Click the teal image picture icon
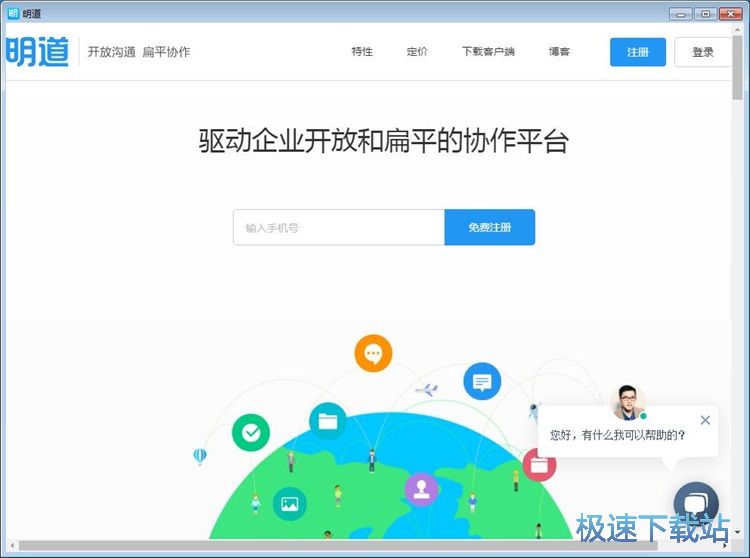 (290, 502)
